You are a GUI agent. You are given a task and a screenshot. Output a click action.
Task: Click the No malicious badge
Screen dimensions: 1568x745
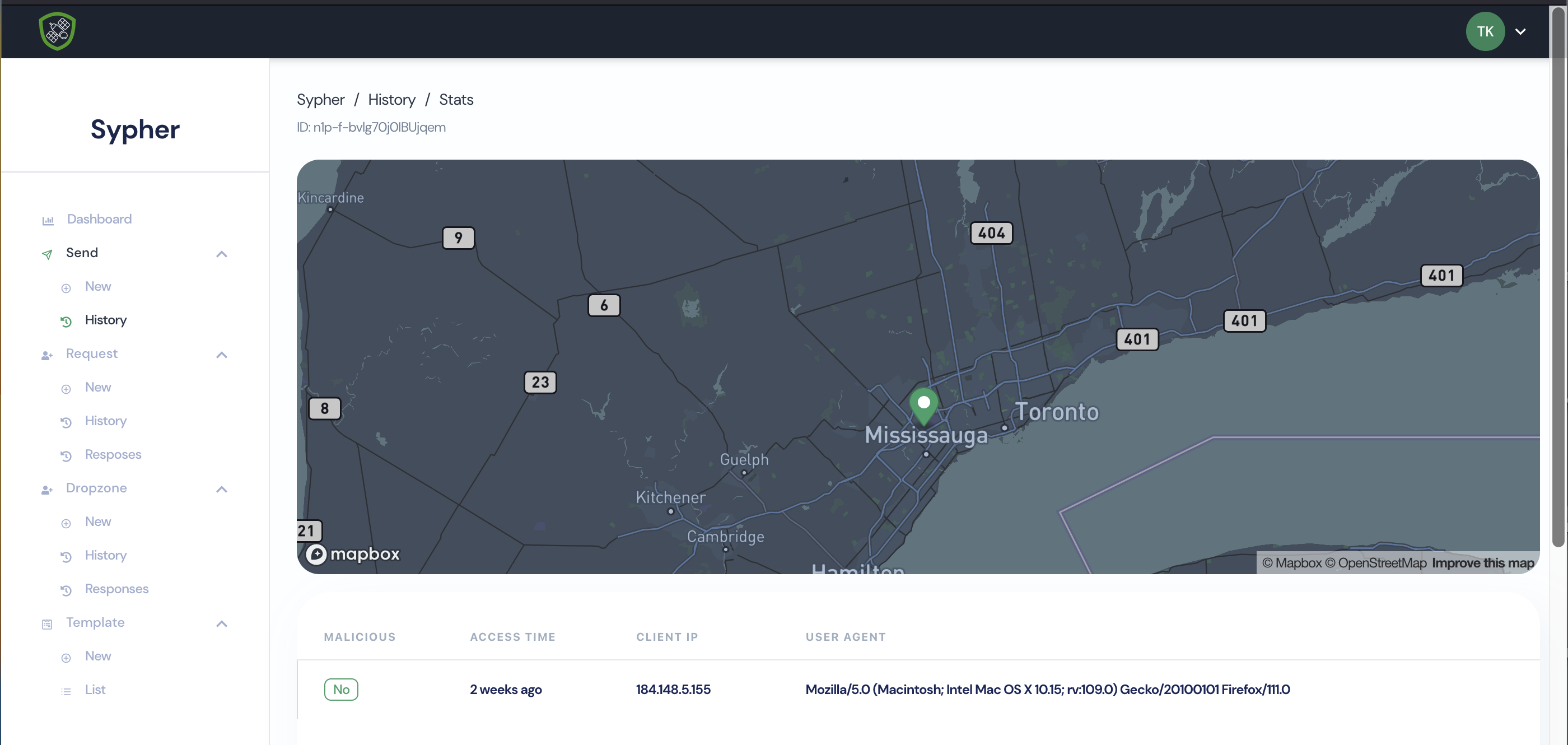pos(341,690)
